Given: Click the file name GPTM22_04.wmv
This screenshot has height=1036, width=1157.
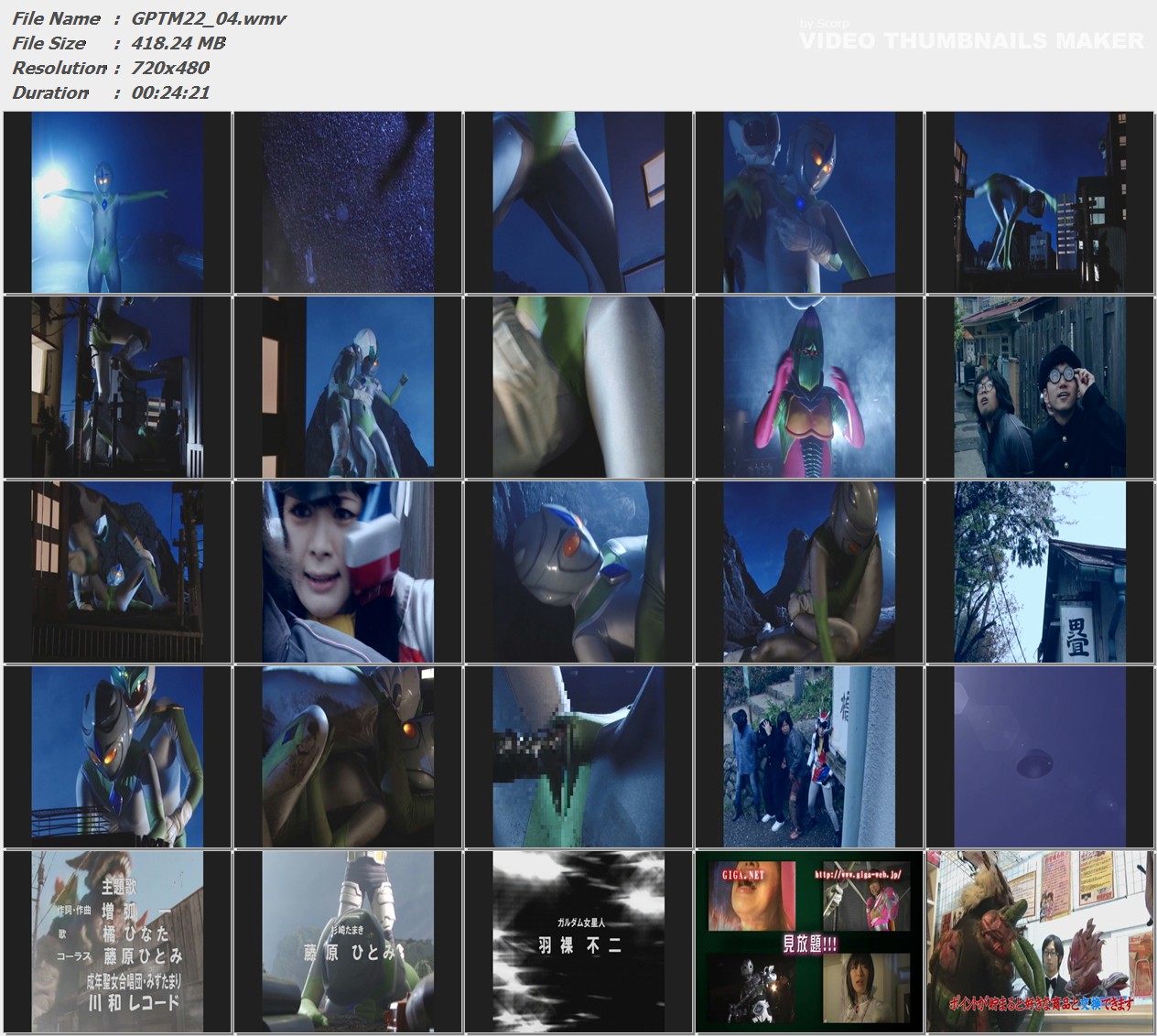Looking at the screenshot, I should (210, 18).
